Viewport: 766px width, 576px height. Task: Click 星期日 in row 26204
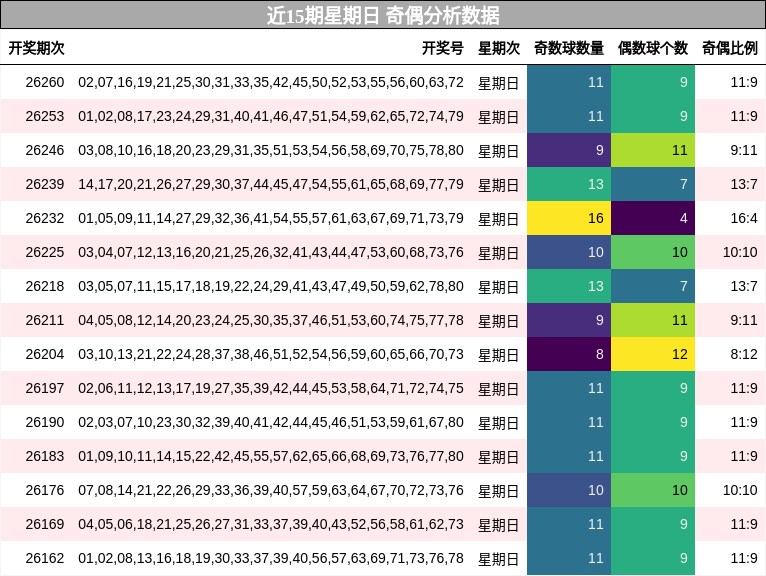[498, 355]
